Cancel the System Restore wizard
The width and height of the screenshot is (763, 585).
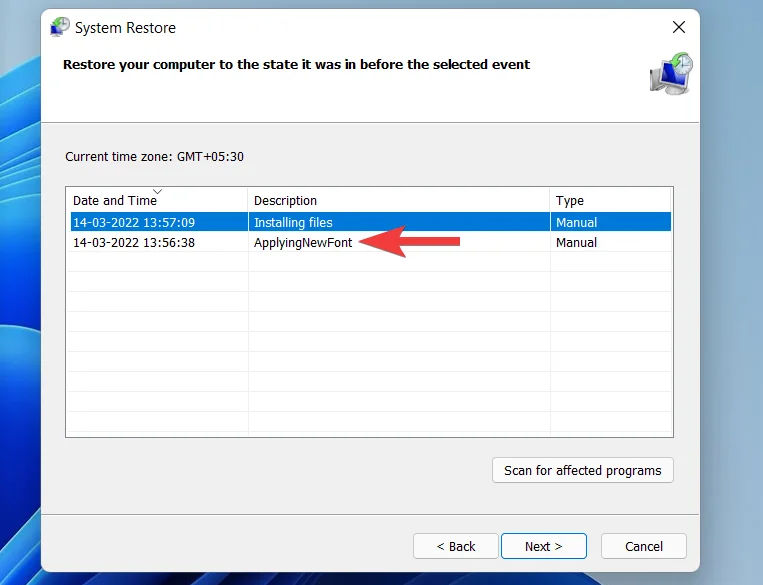coord(644,546)
